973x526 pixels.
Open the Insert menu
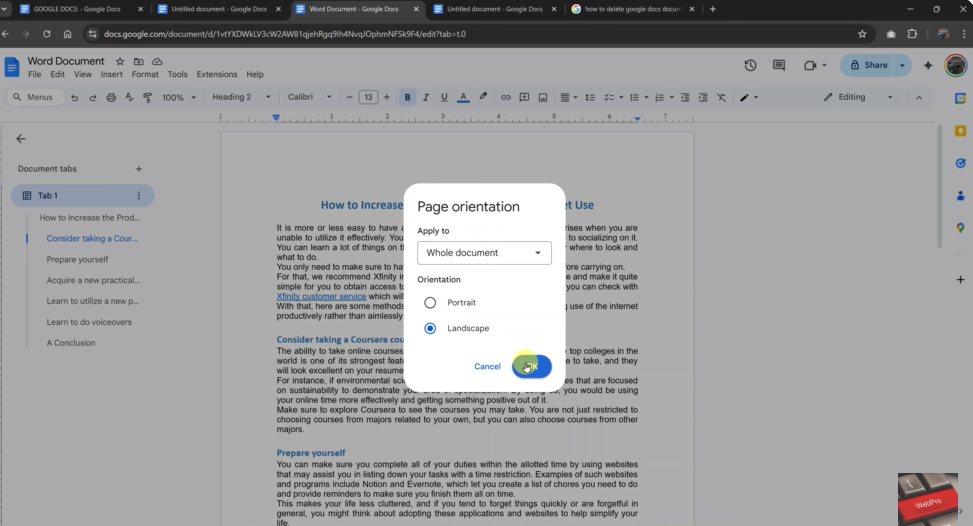coord(112,74)
